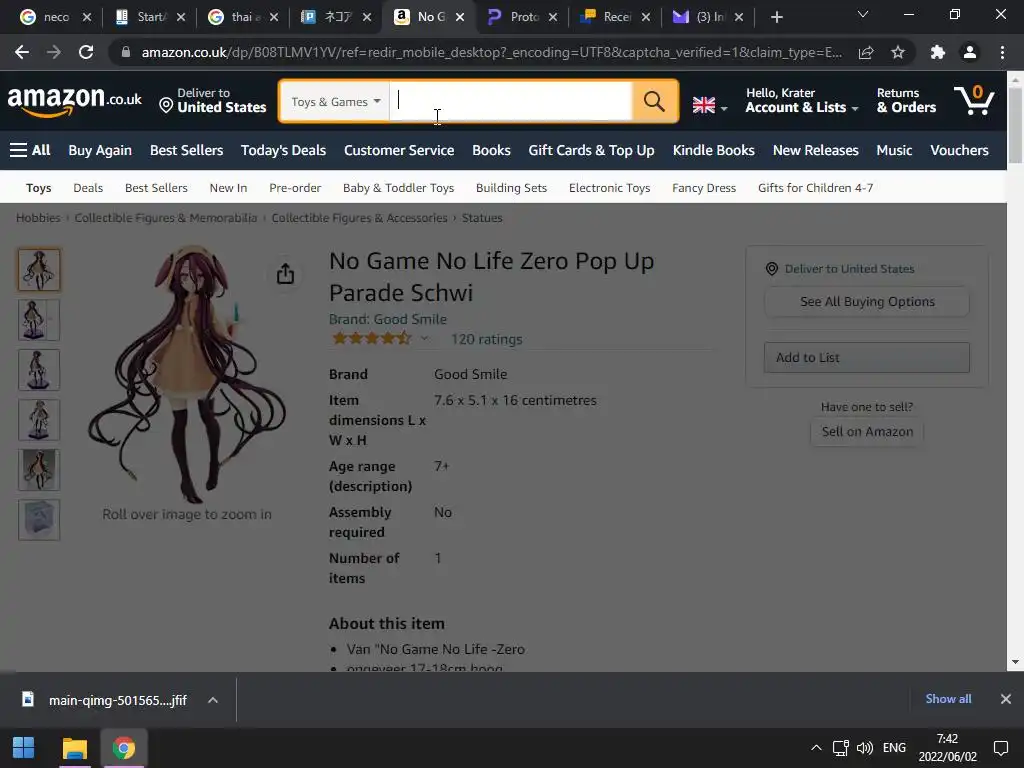Open Today's Deals in navigation bar
Image resolution: width=1024 pixels, height=768 pixels.
(x=283, y=150)
